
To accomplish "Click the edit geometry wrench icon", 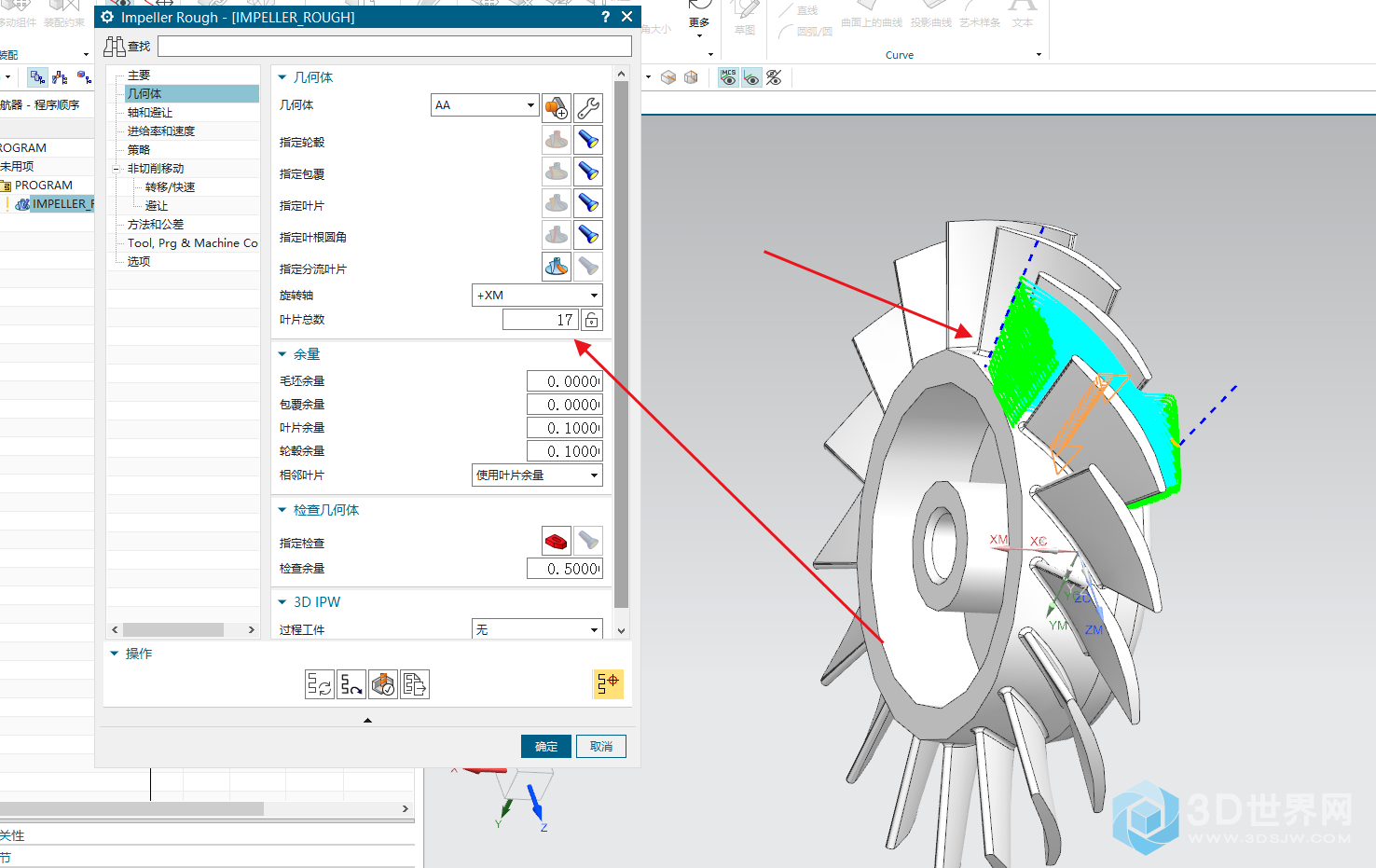I will (x=588, y=107).
